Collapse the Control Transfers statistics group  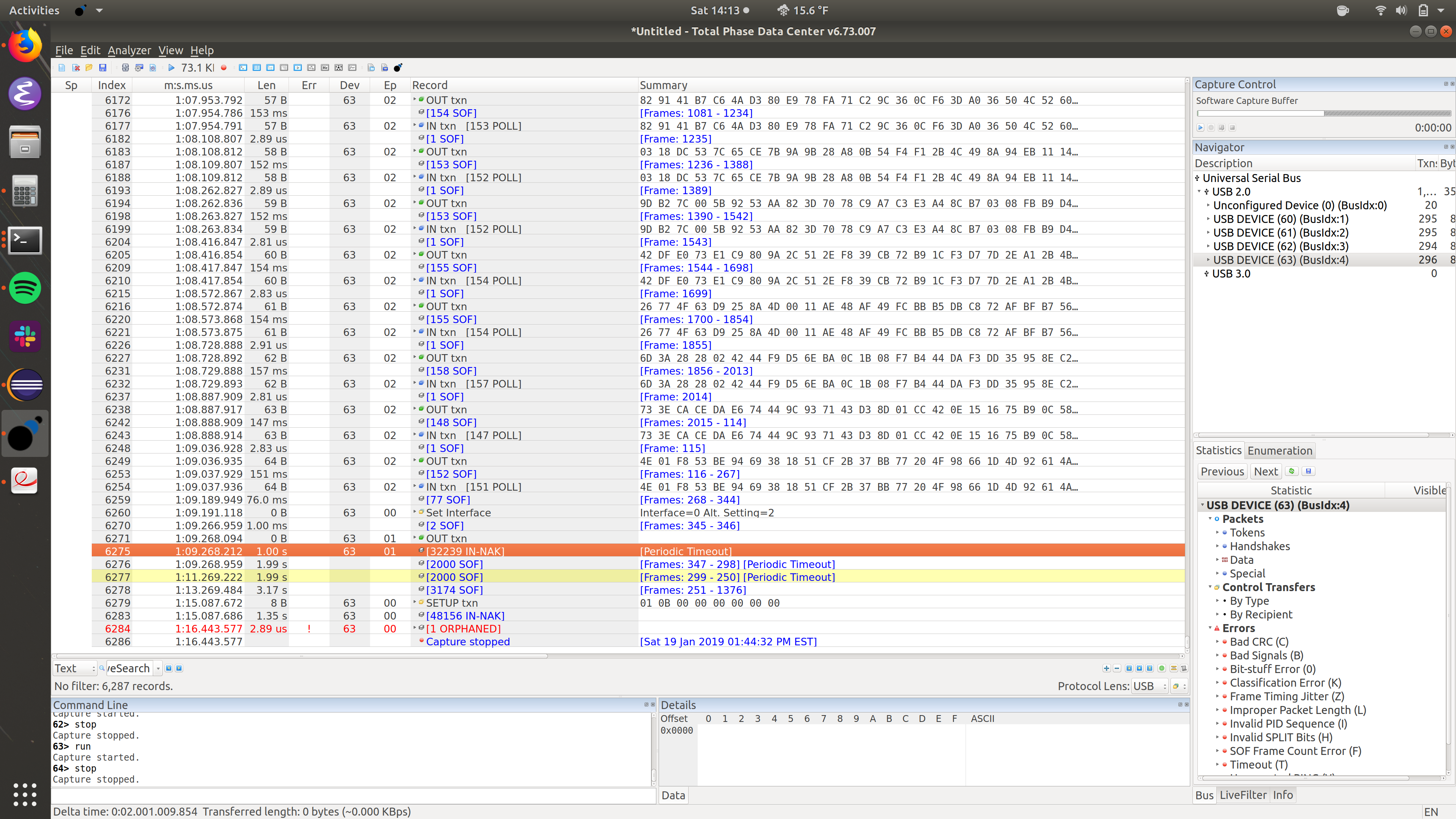(x=1210, y=587)
